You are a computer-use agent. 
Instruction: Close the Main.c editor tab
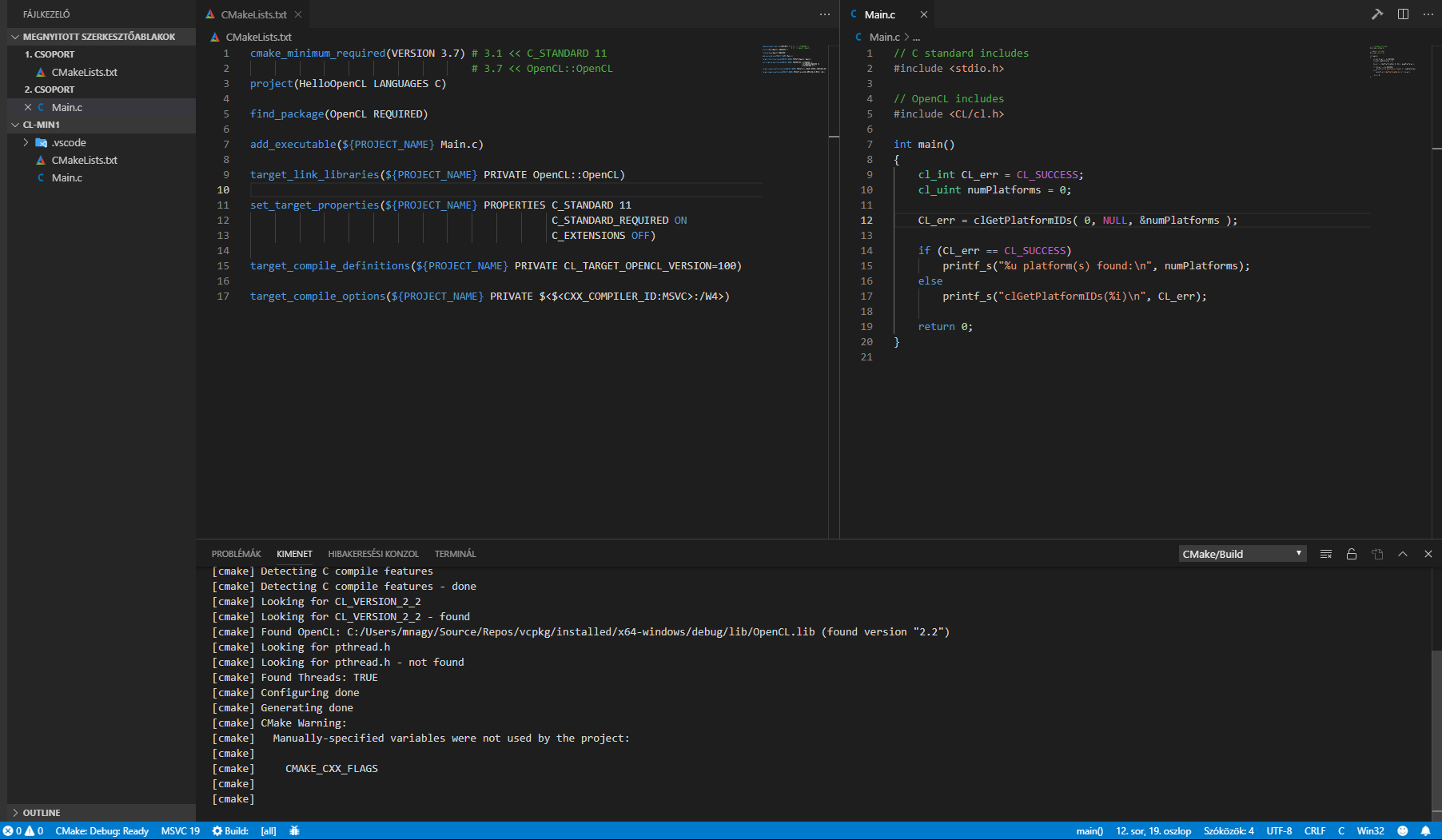923,14
